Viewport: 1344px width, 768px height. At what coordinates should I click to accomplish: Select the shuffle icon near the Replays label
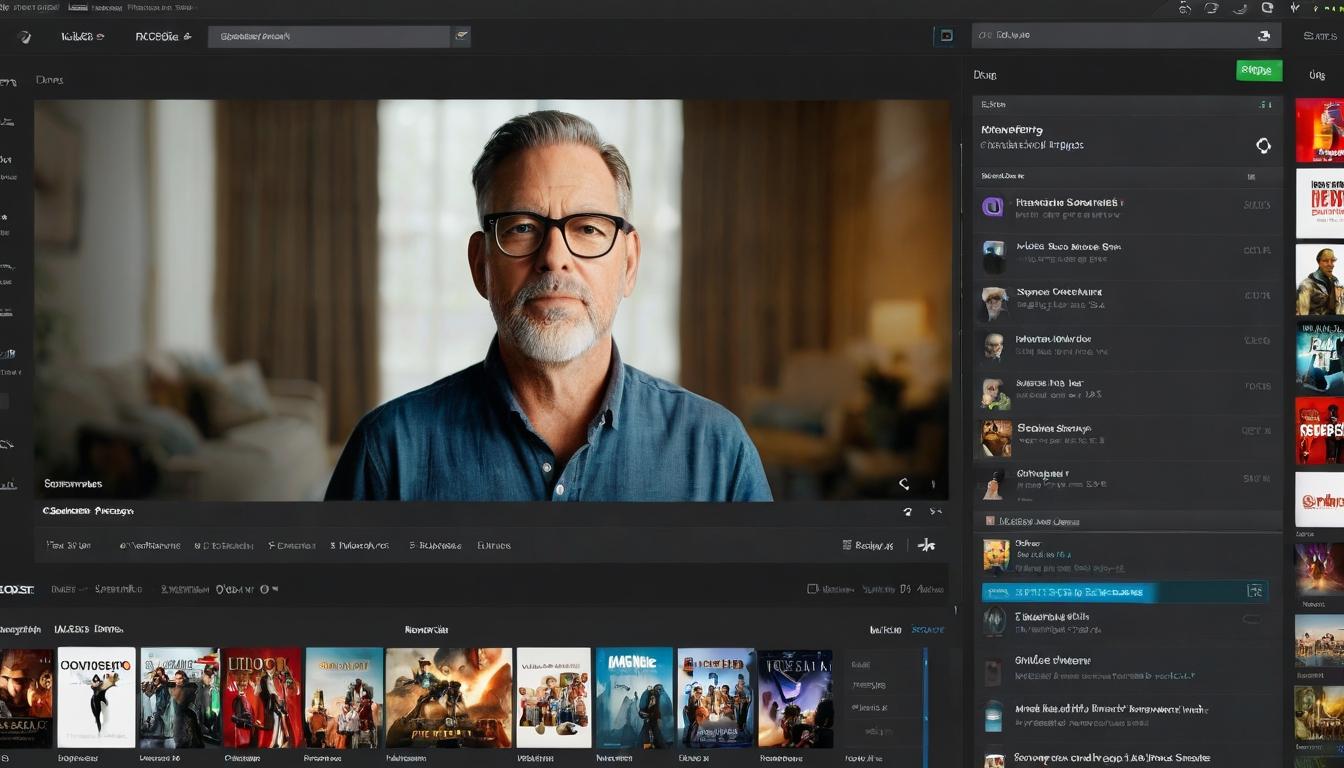pos(924,544)
